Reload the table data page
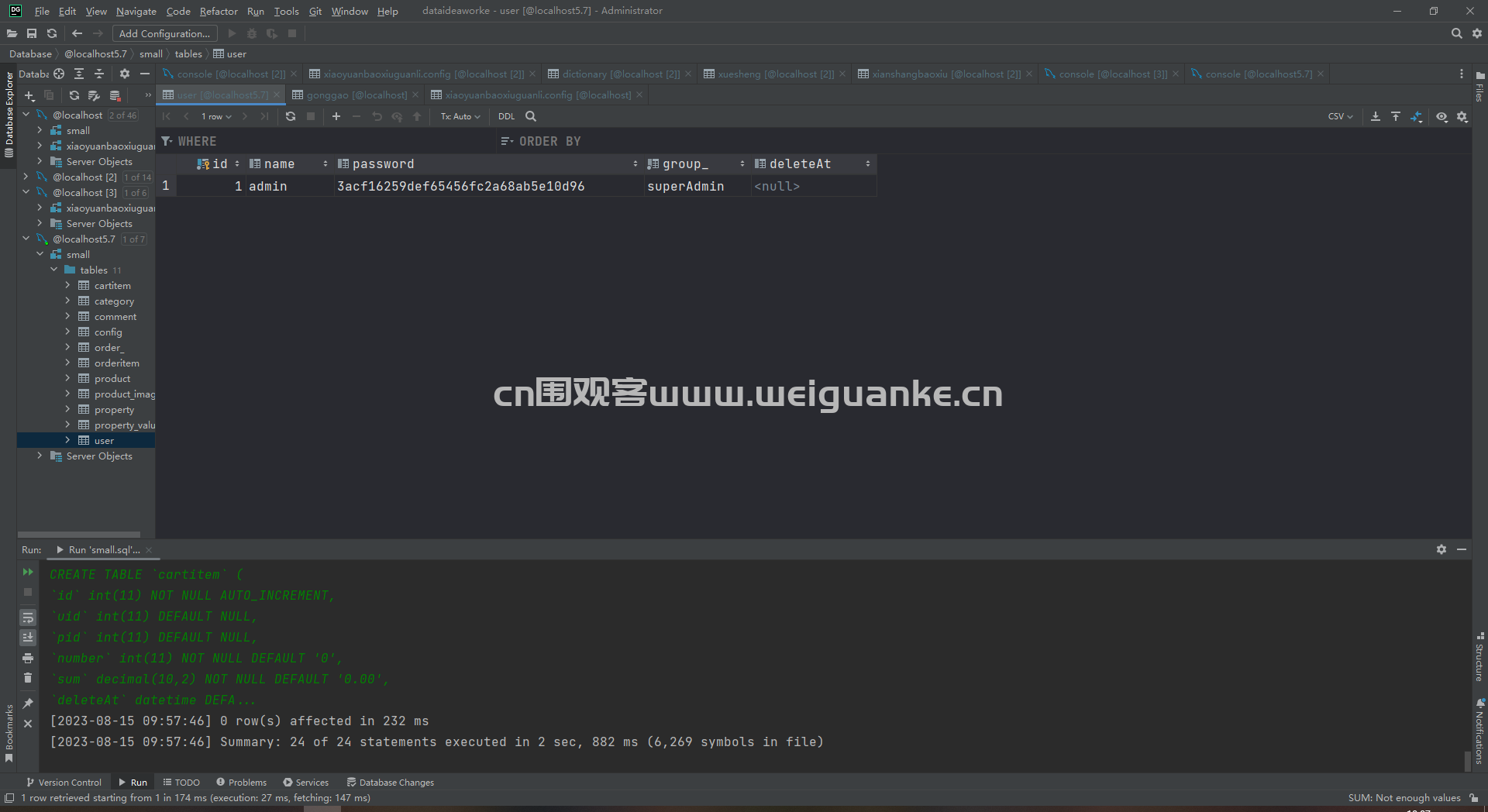This screenshot has width=1488, height=812. coord(291,116)
